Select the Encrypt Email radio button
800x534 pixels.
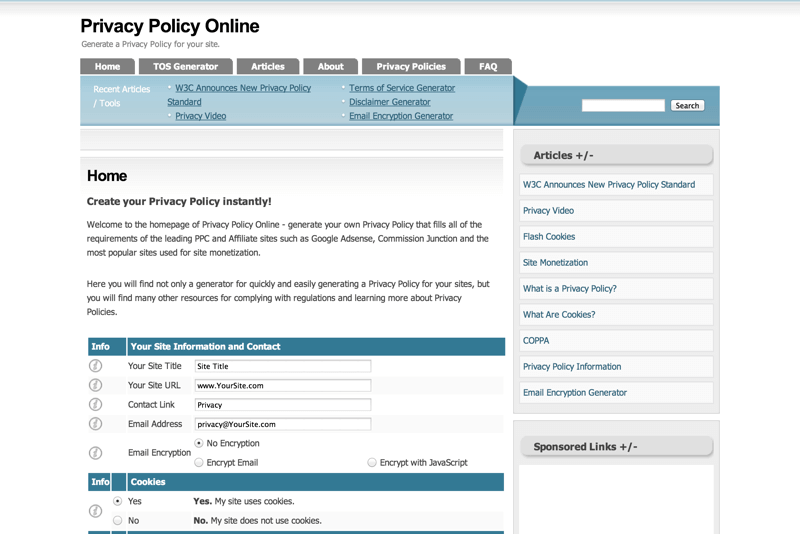pyautogui.click(x=199, y=463)
